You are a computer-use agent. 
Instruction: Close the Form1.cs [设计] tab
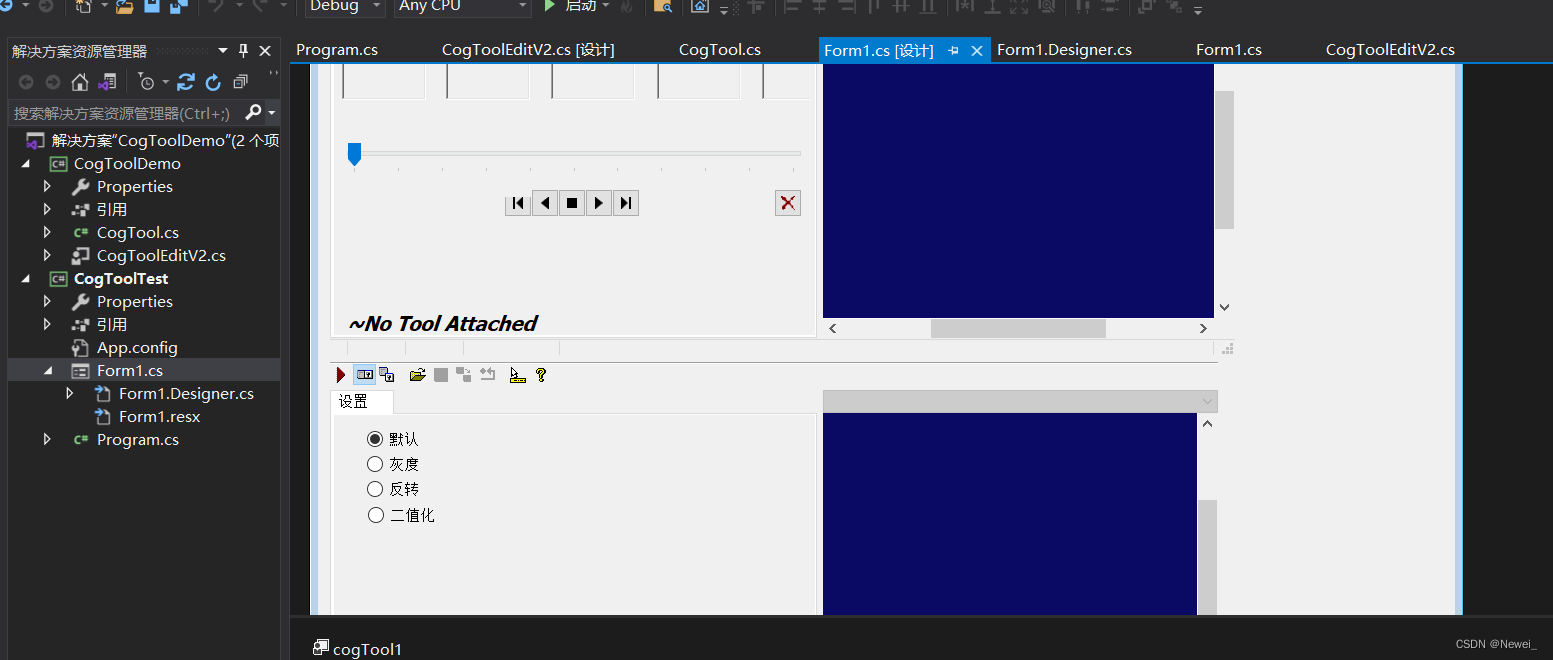click(977, 50)
